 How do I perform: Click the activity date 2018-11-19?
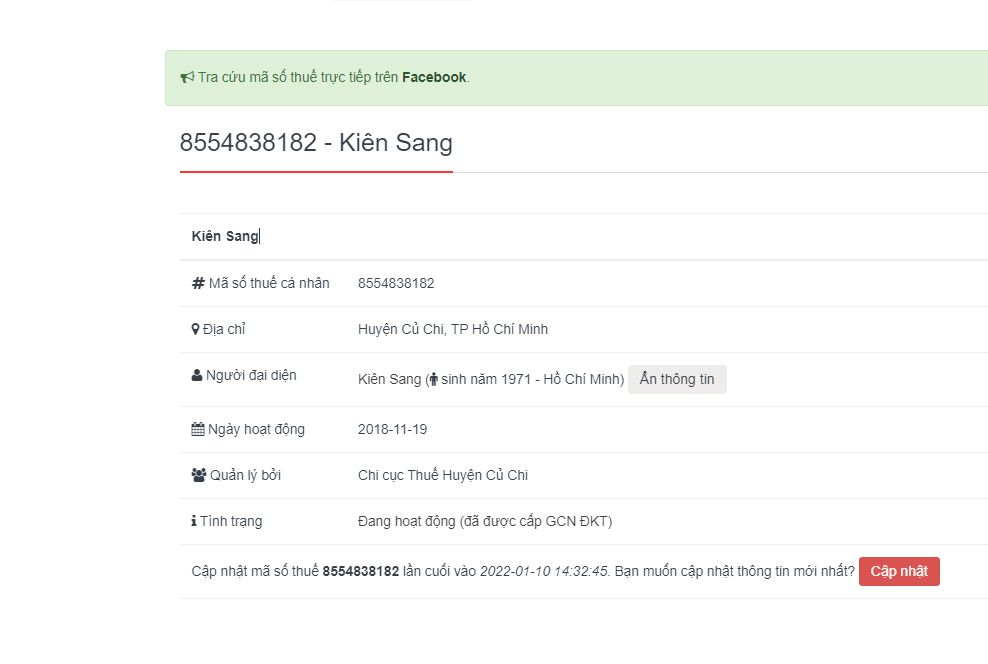392,429
